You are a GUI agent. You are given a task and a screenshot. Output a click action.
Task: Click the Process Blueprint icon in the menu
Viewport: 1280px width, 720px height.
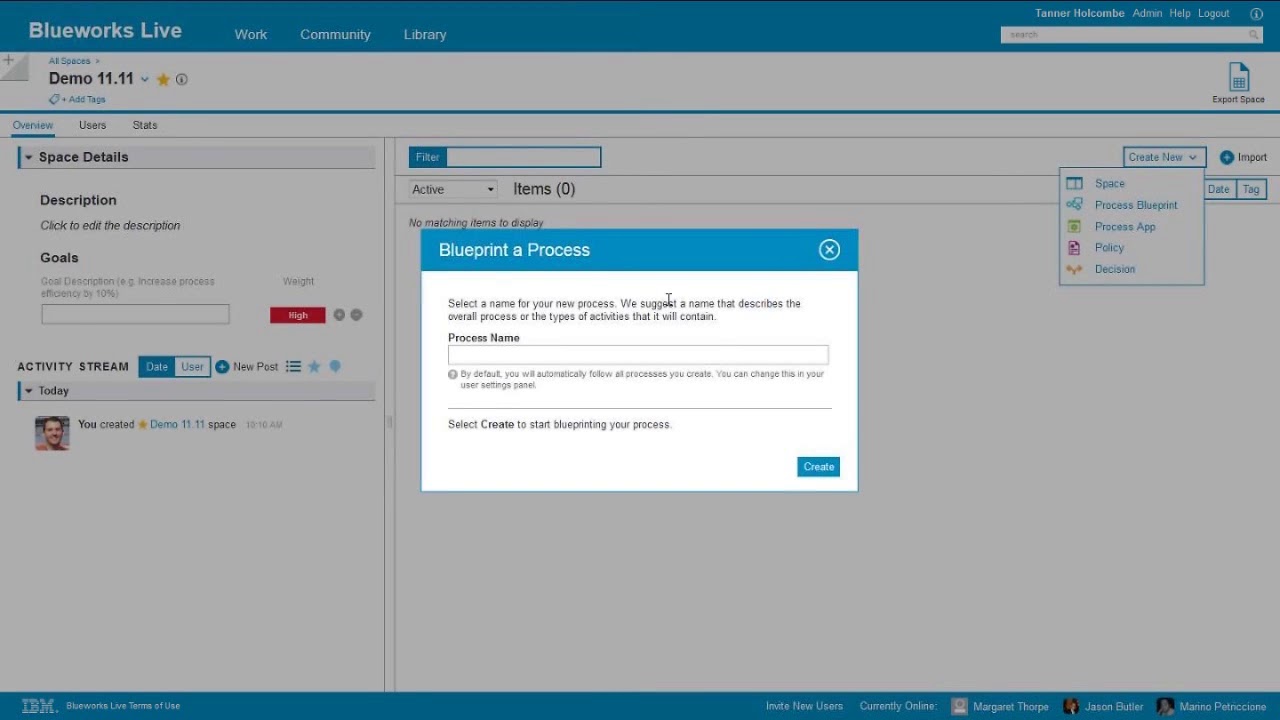pyautogui.click(x=1074, y=205)
